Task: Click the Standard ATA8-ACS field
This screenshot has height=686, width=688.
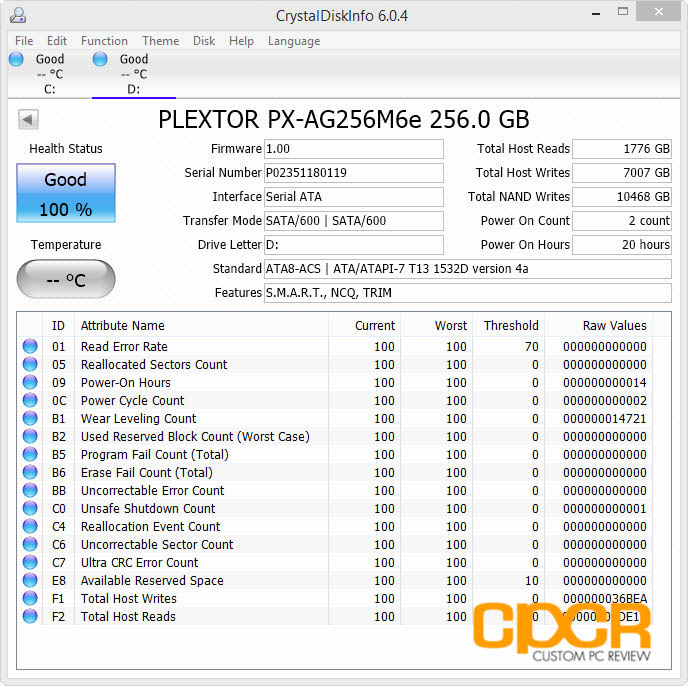Action: (x=468, y=269)
